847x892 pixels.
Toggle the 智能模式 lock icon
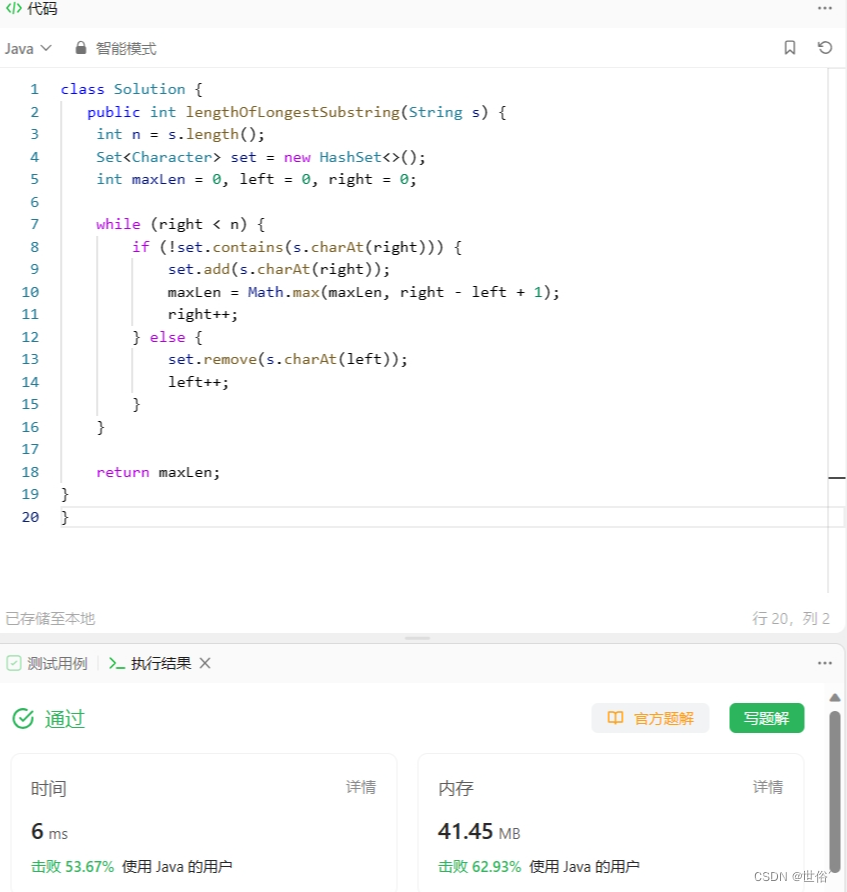[x=79, y=47]
